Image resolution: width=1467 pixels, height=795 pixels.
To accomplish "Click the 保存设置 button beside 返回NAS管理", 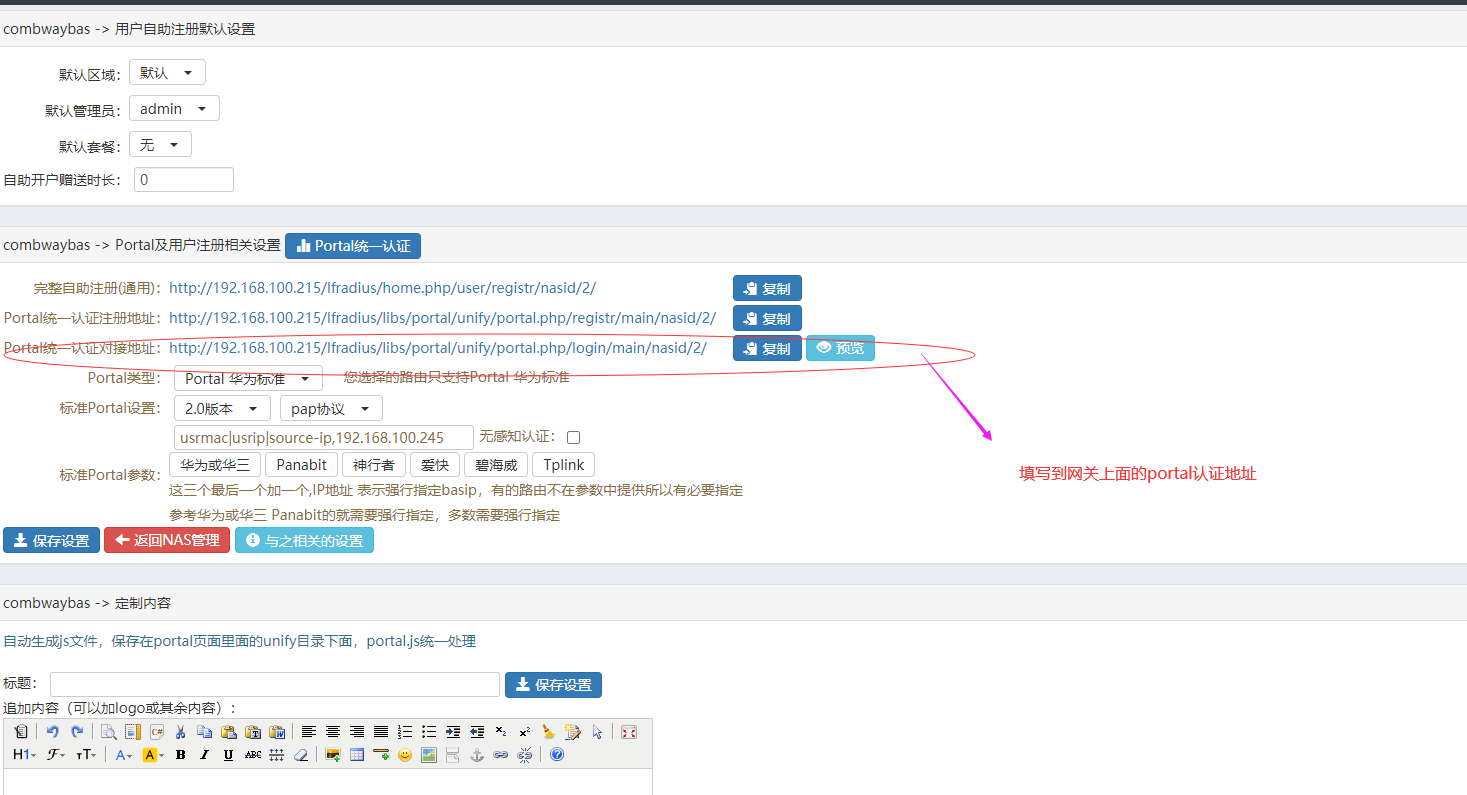I will [x=52, y=540].
